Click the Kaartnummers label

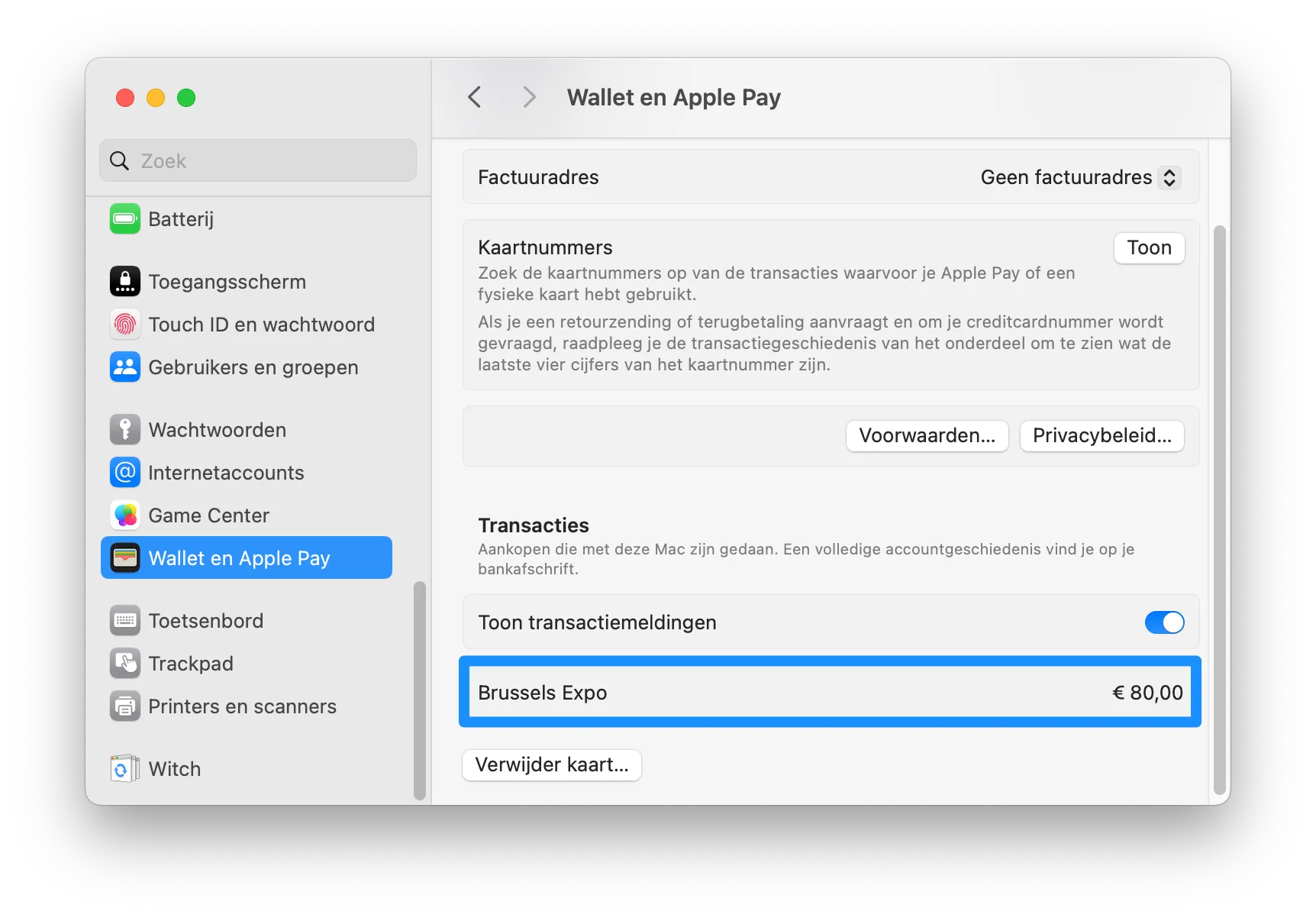click(545, 247)
